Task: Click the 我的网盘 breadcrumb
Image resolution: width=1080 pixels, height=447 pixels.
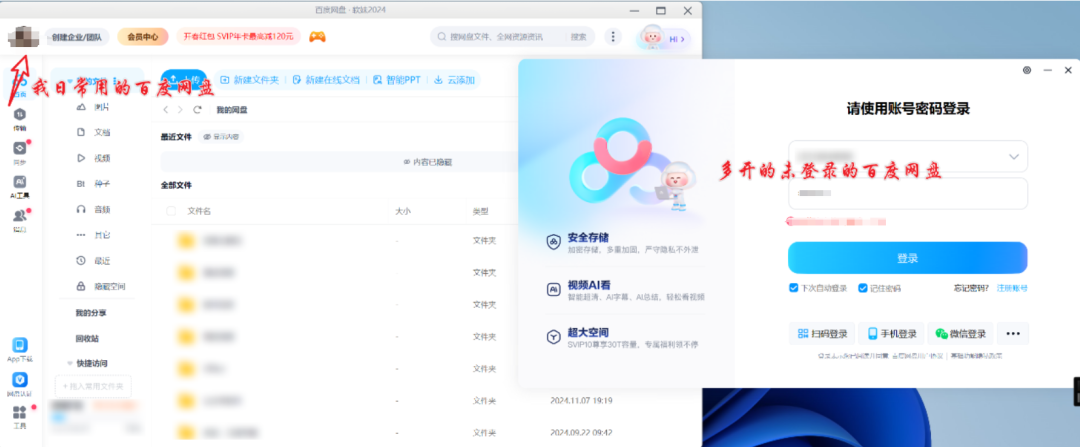Action: [232, 110]
